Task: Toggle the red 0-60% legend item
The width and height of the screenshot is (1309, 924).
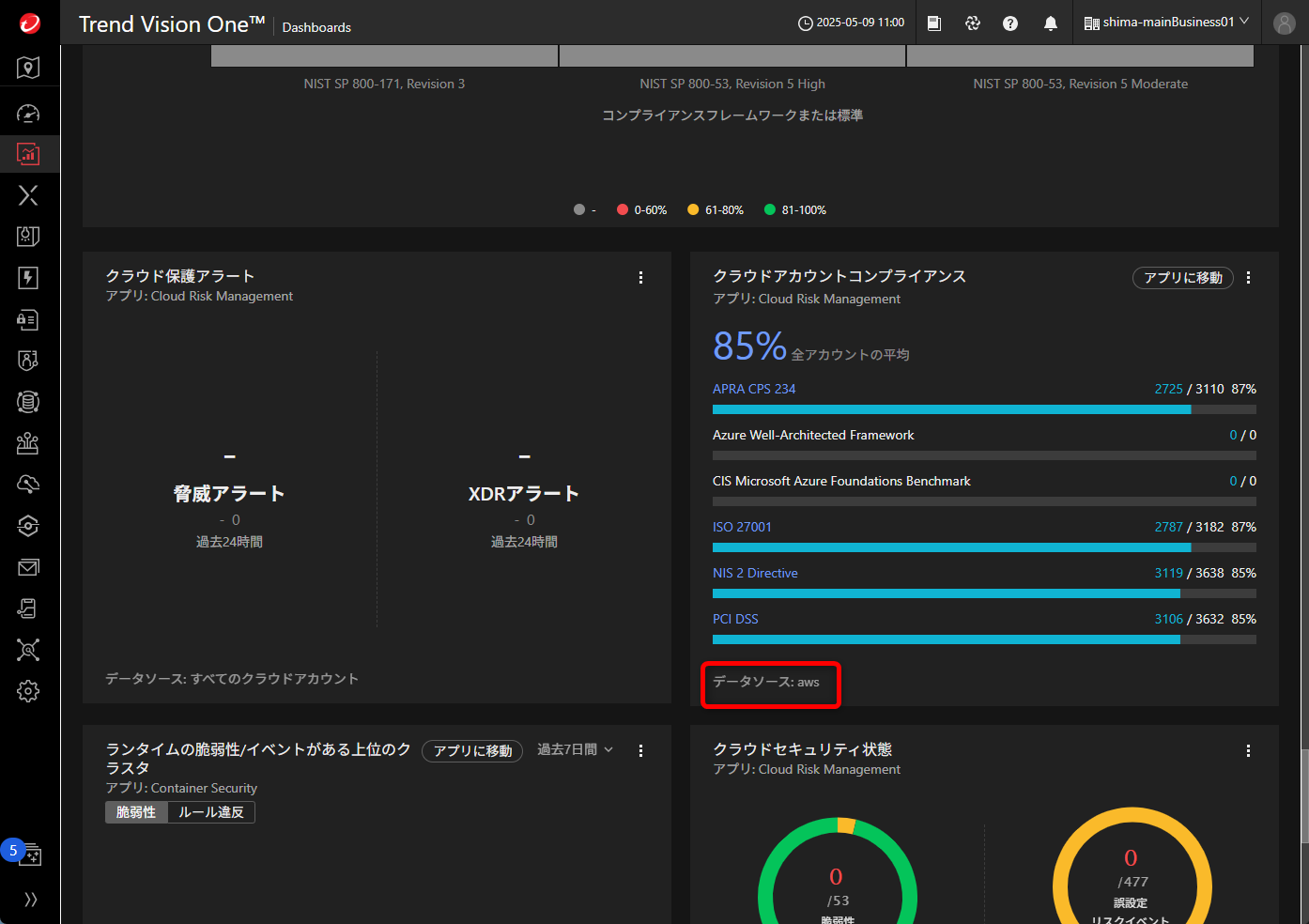Action: pyautogui.click(x=642, y=210)
